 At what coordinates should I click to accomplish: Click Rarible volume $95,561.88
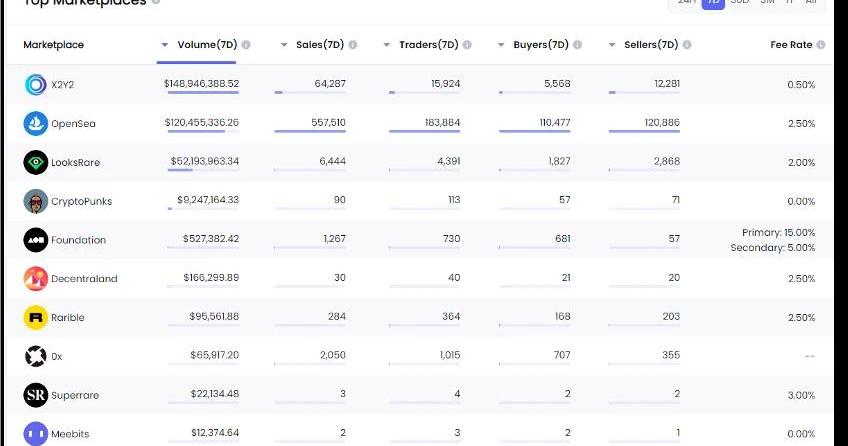click(x=214, y=316)
